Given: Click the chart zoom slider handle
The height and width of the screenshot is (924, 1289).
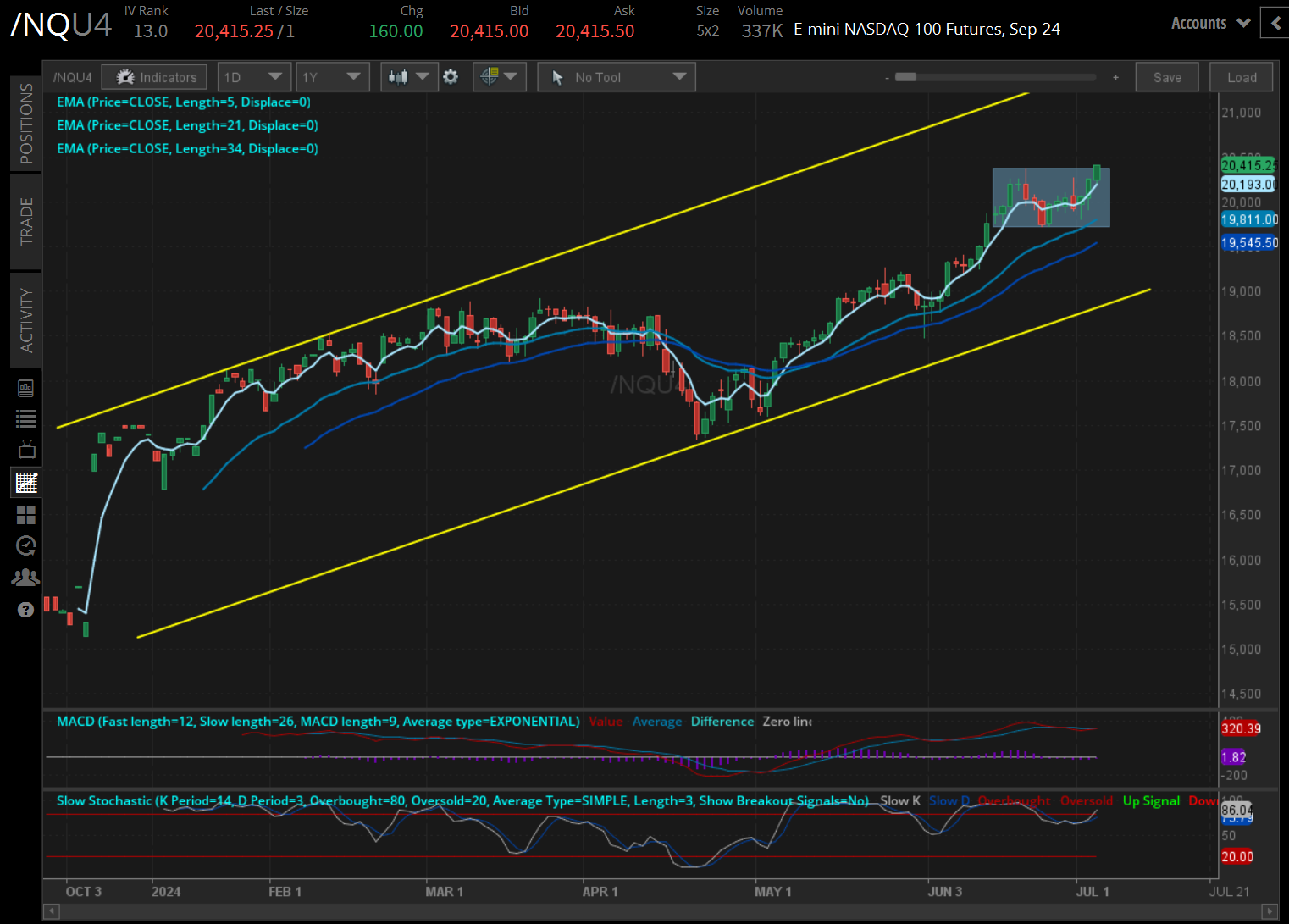Looking at the screenshot, I should [x=905, y=77].
